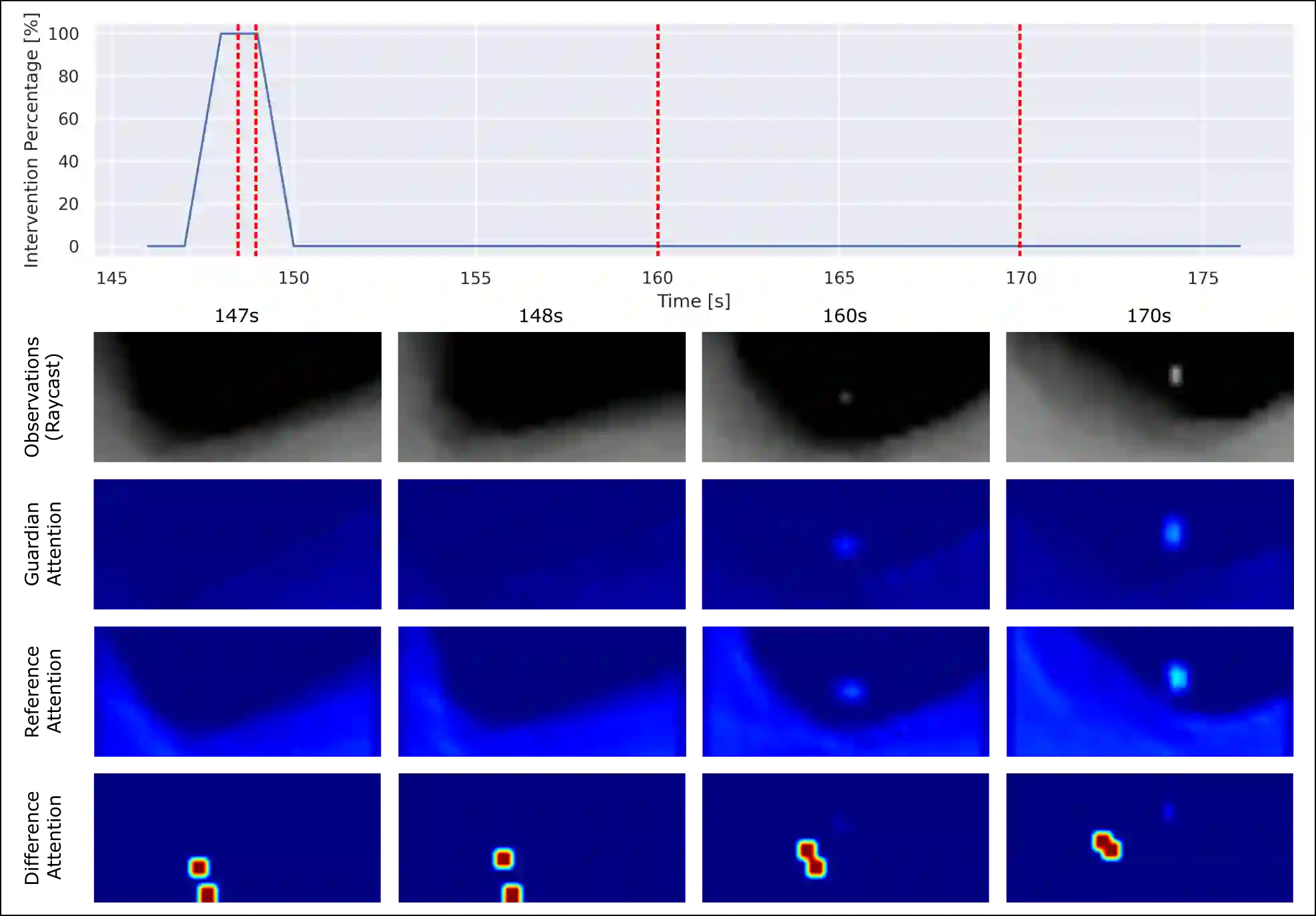This screenshot has width=1316, height=916.
Task: Click the bottom-row red blob heatmap under 147s
Action: 237,838
